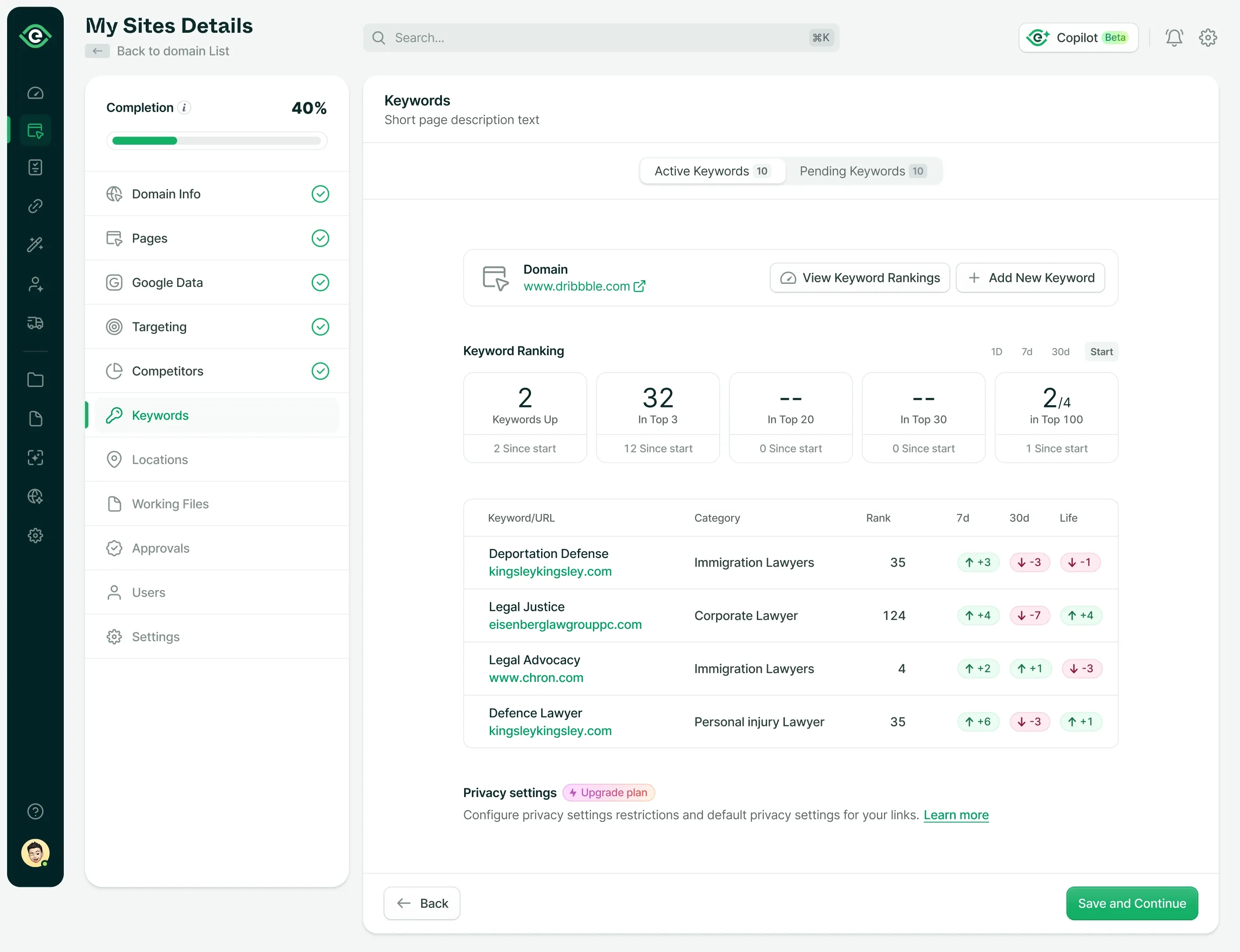Open the dashboard gauge icon in sidebar

[35, 93]
